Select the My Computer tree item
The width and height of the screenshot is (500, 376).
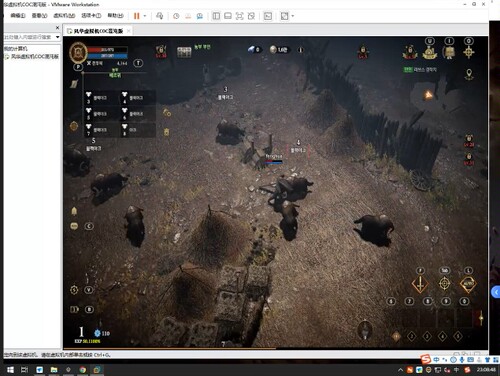(x=16, y=49)
